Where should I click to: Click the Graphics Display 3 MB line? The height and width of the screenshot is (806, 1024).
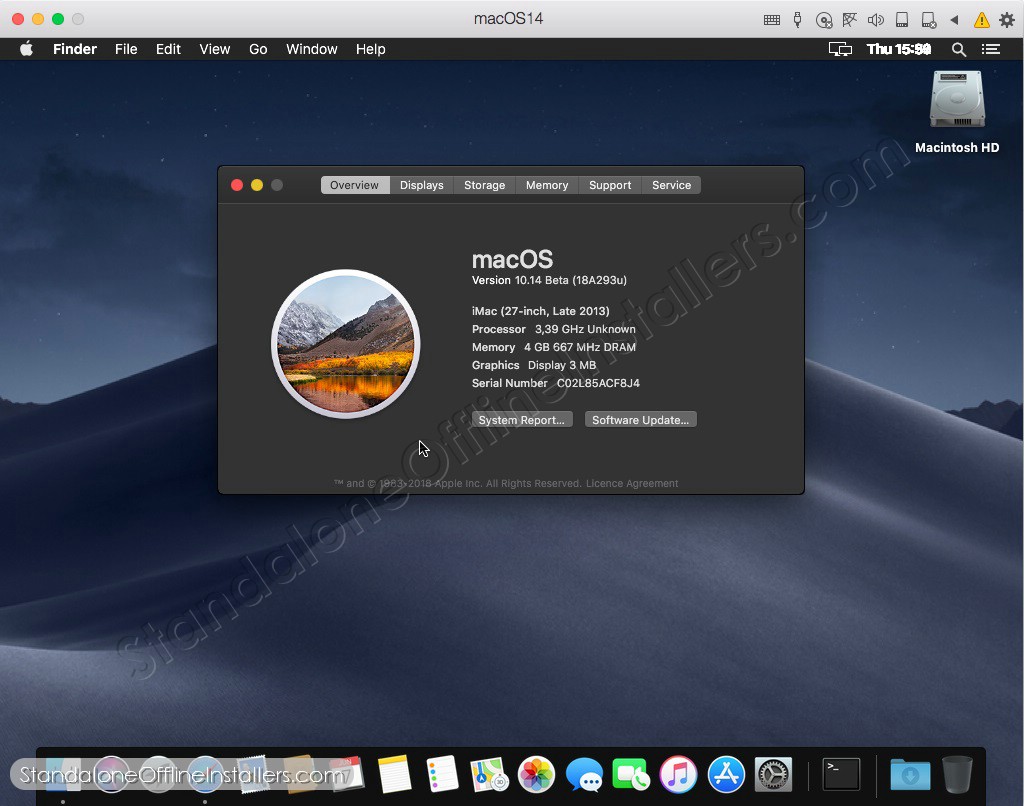534,365
